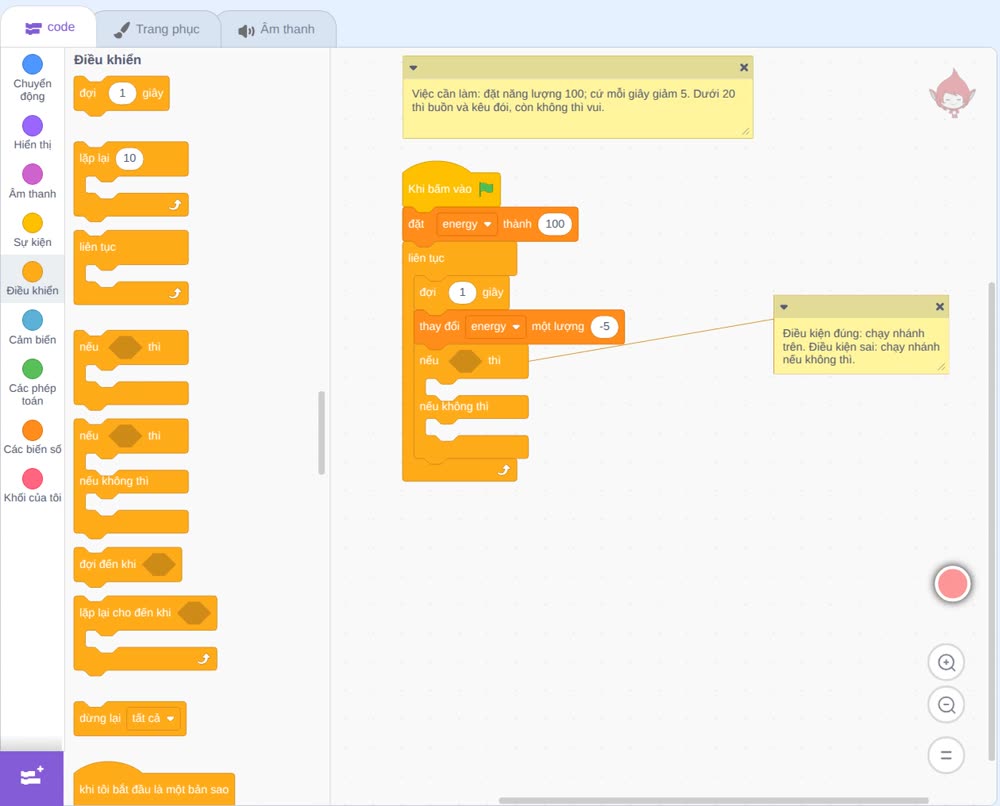The width and height of the screenshot is (1000, 806).
Task: Click the 'Việc cần làm' comment text
Action: pos(573,101)
